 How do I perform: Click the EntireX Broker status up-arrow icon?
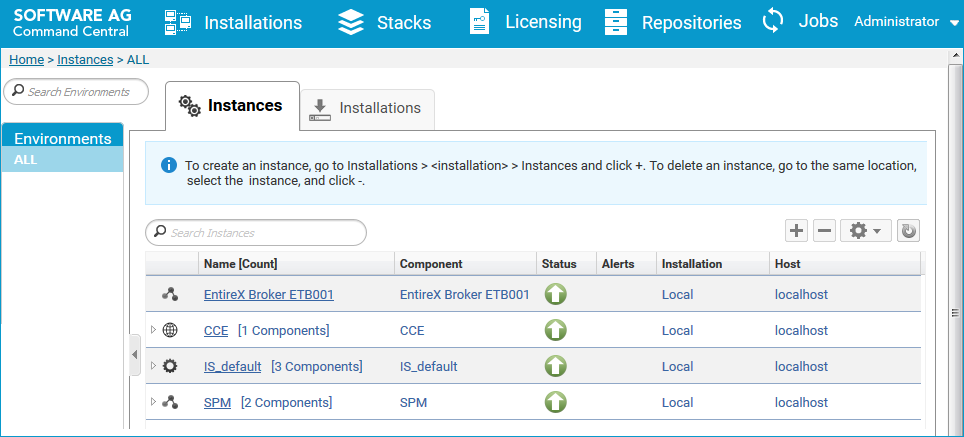pyautogui.click(x=556, y=294)
